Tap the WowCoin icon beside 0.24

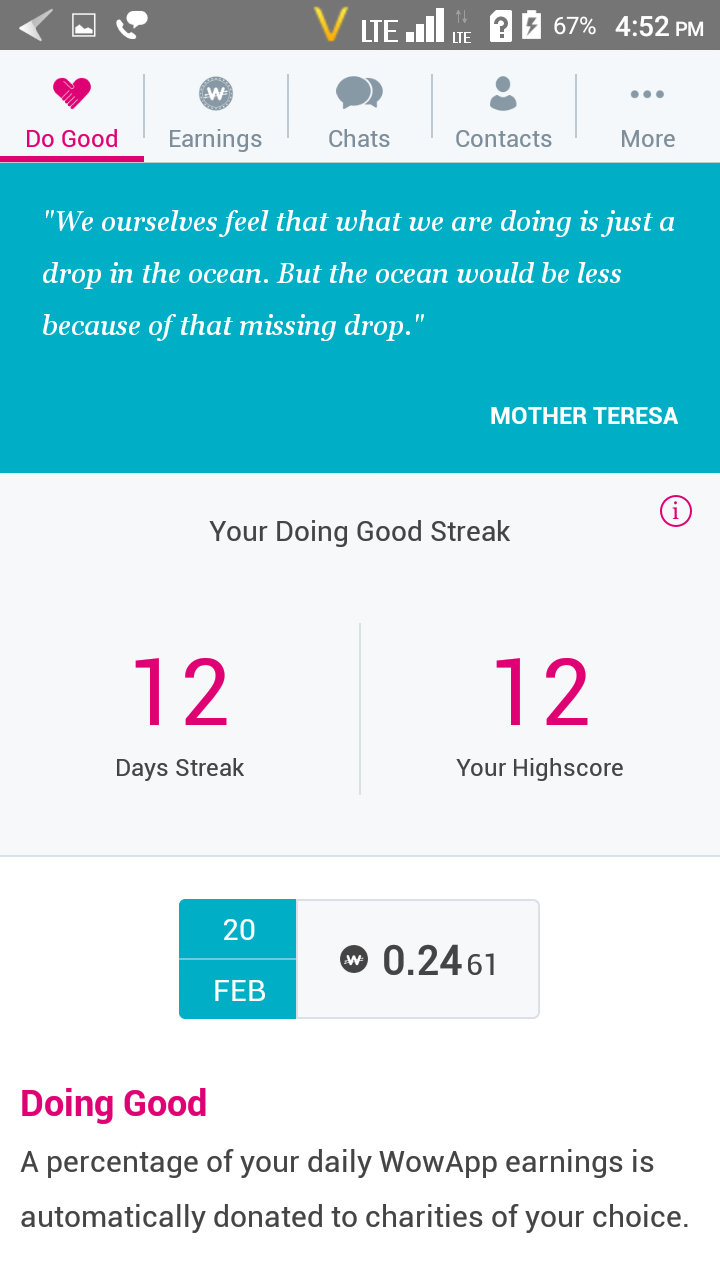(354, 960)
